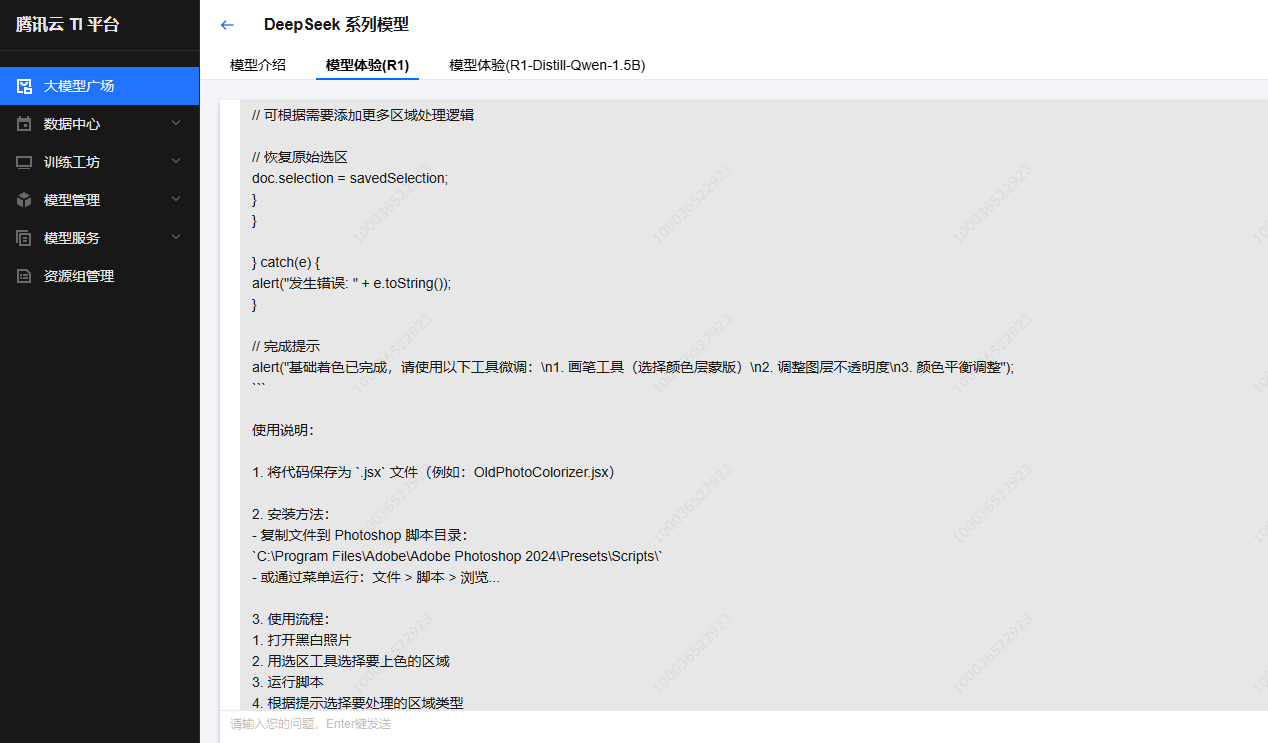The height and width of the screenshot is (743, 1268).
Task: Click the back arrow beside DeepSeek 系列模型
Action: tap(227, 25)
